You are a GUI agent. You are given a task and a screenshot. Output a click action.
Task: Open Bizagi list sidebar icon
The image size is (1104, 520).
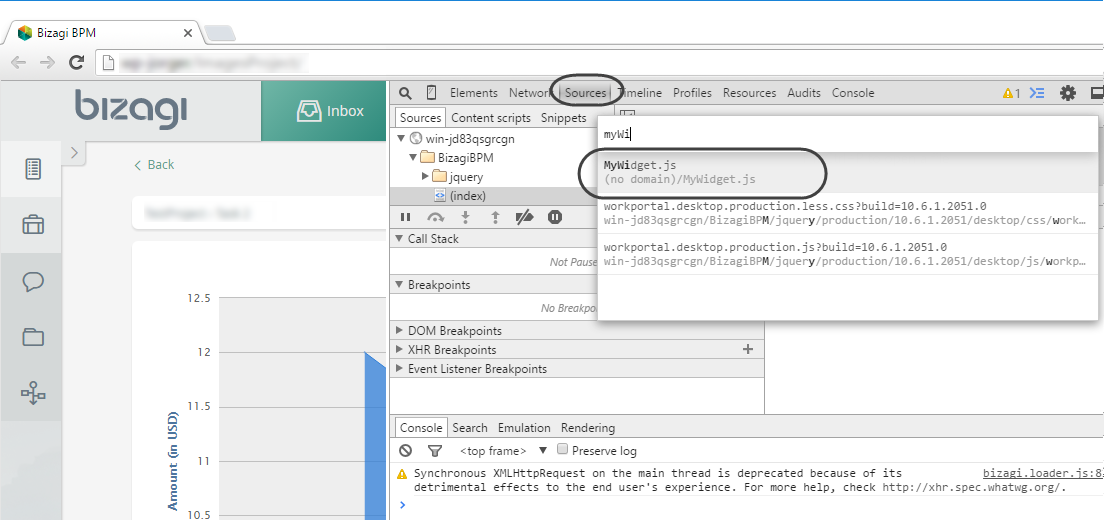pos(33,169)
